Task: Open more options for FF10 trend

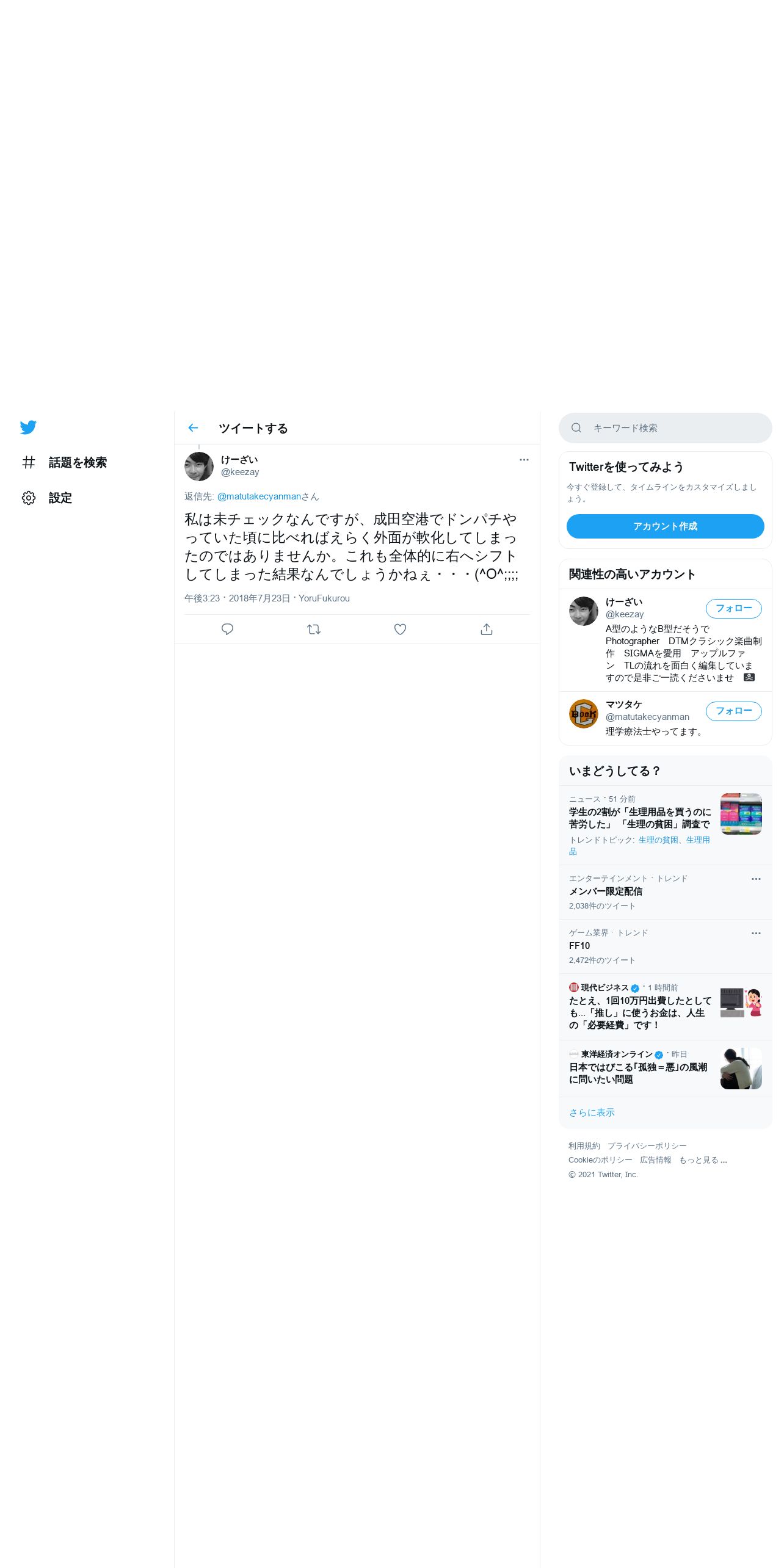Action: tap(756, 934)
